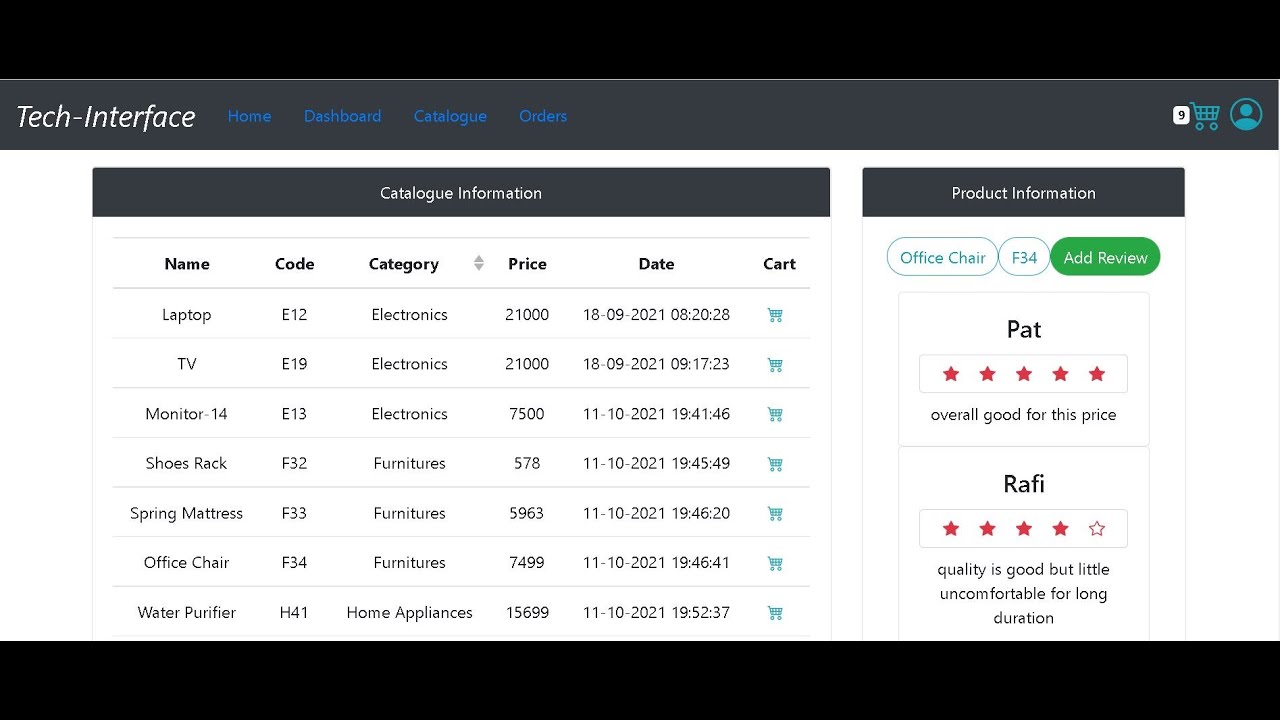Click price 7499 for Office Chair
The width and height of the screenshot is (1280, 720).
(x=527, y=562)
